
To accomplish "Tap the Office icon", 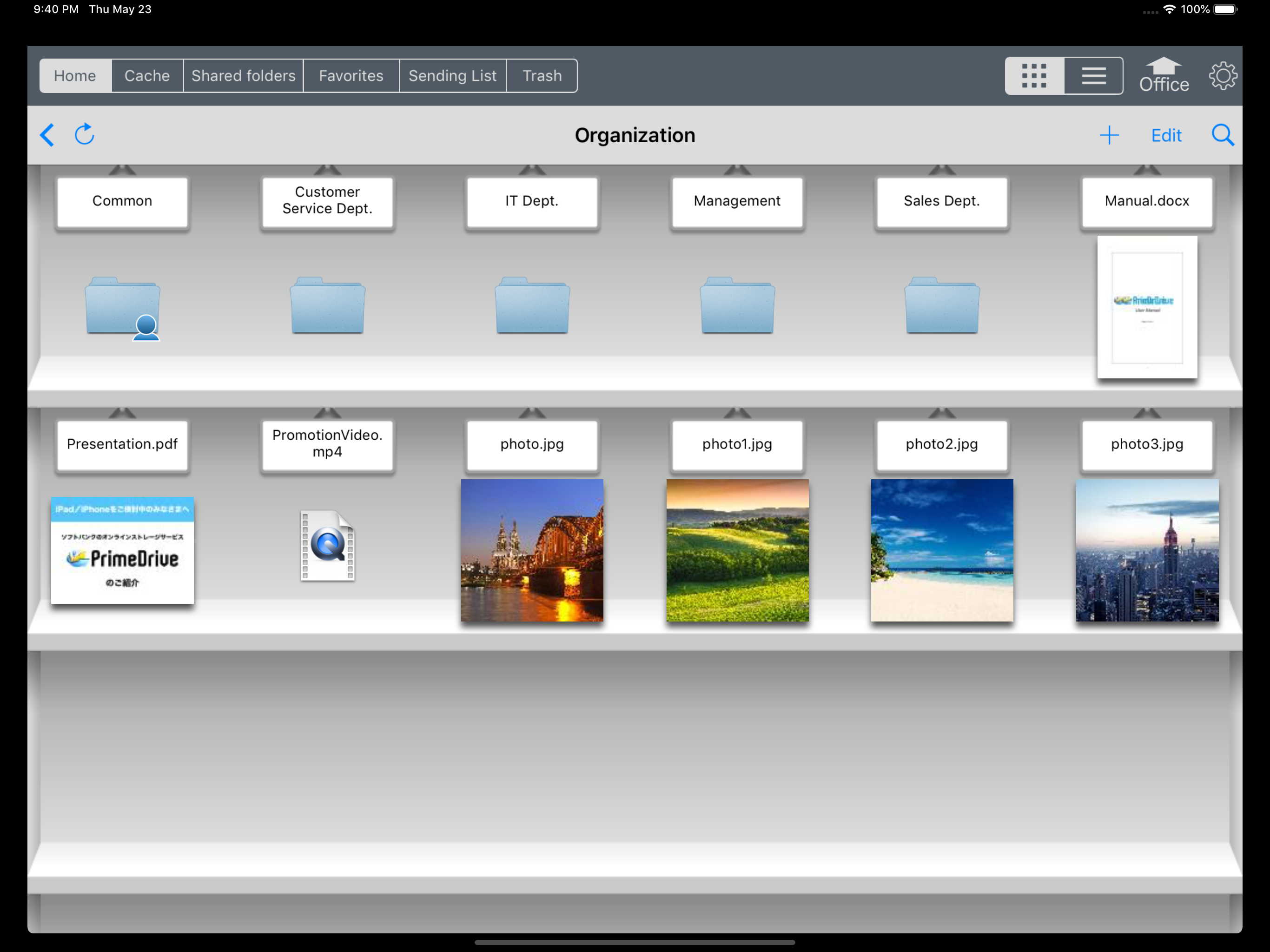I will 1164,75.
